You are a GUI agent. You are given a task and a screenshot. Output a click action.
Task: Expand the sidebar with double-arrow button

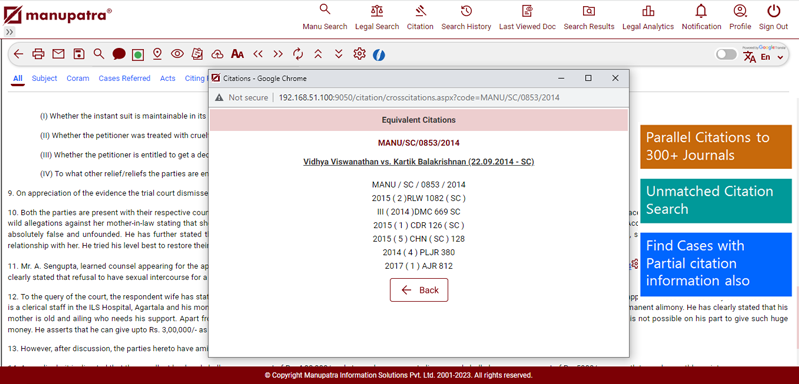pyautogui.click(x=9, y=32)
